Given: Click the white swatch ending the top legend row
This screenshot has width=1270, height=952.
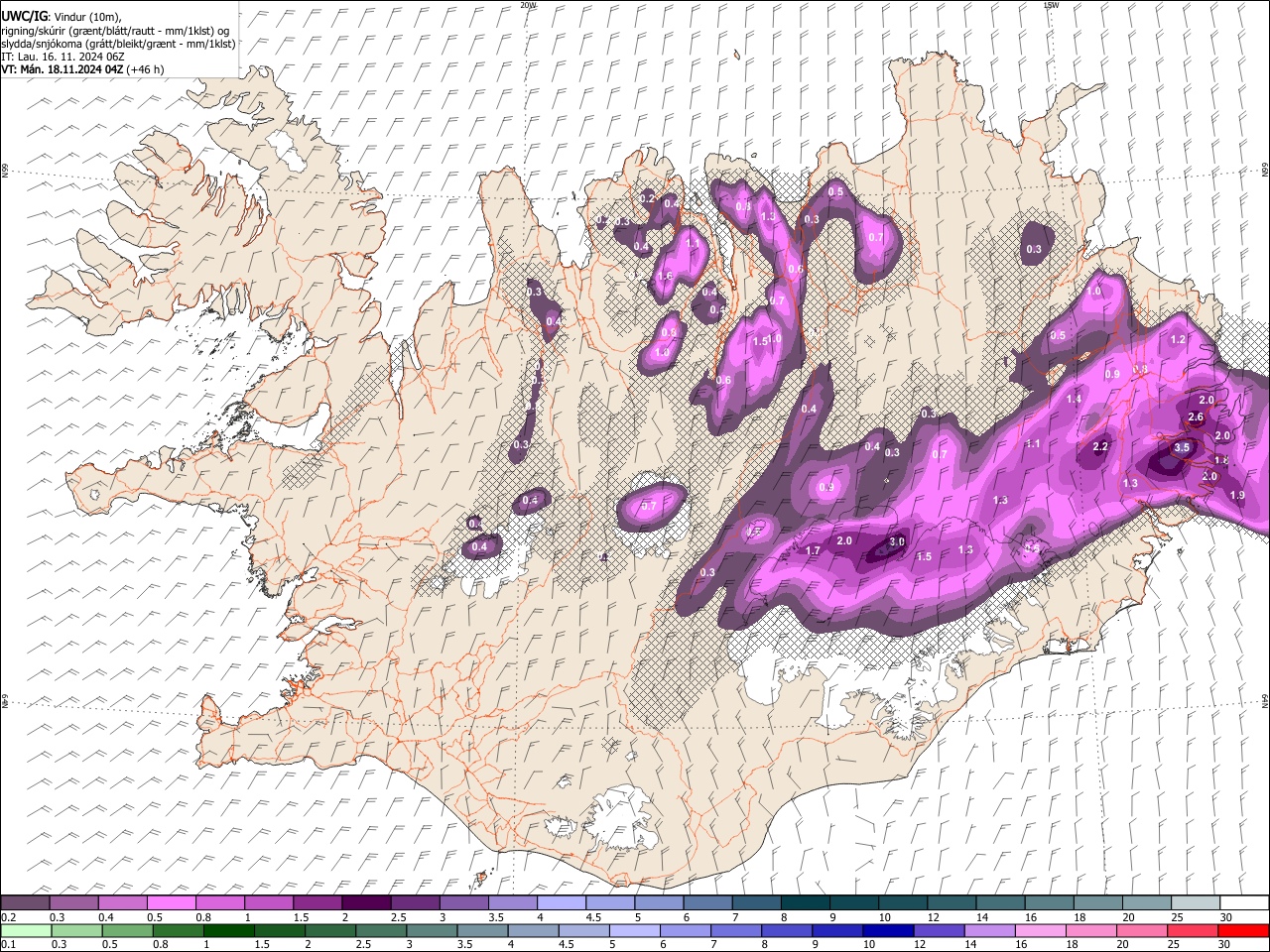Looking at the screenshot, I should tap(1243, 902).
